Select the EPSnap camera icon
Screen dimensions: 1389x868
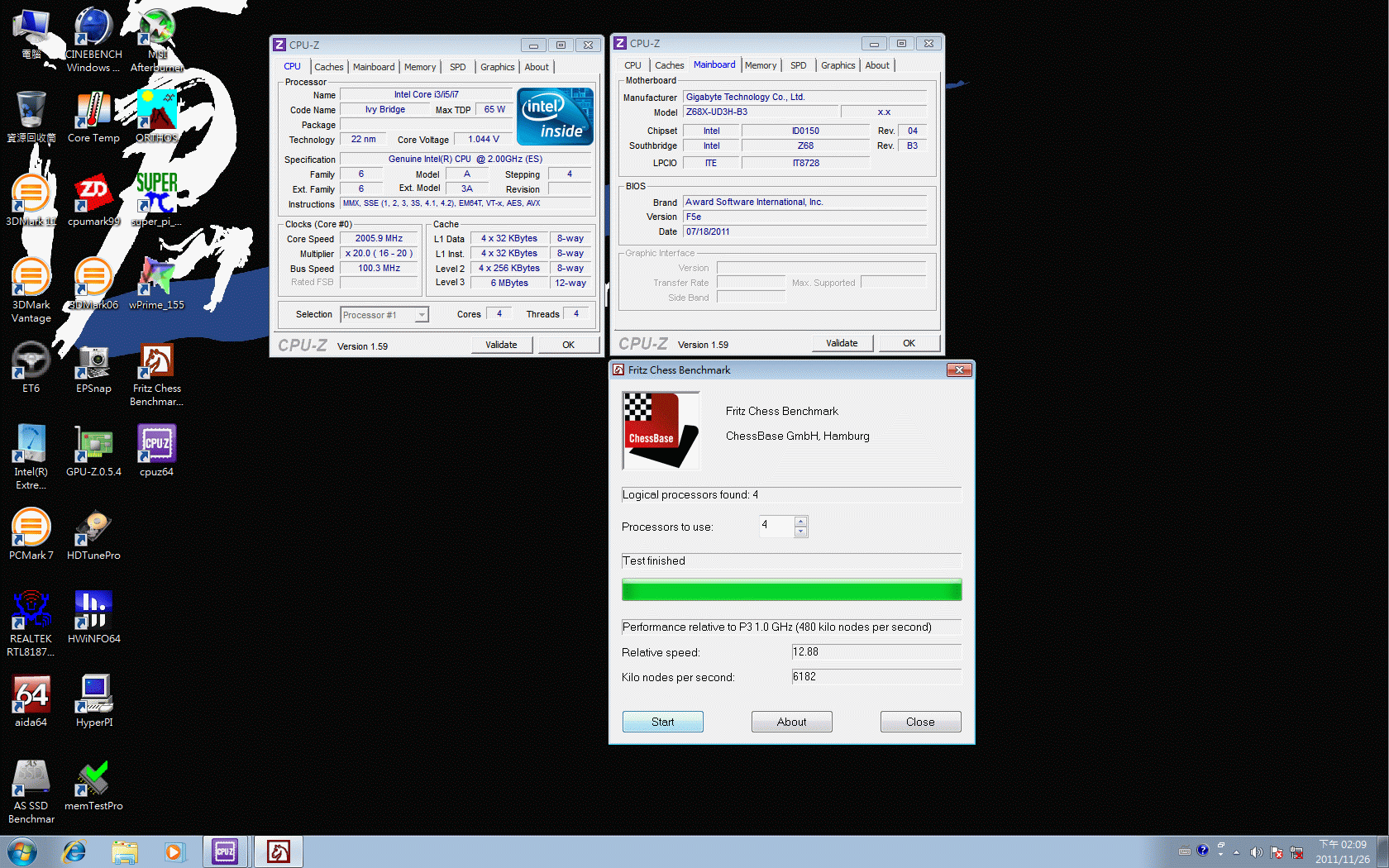click(93, 368)
